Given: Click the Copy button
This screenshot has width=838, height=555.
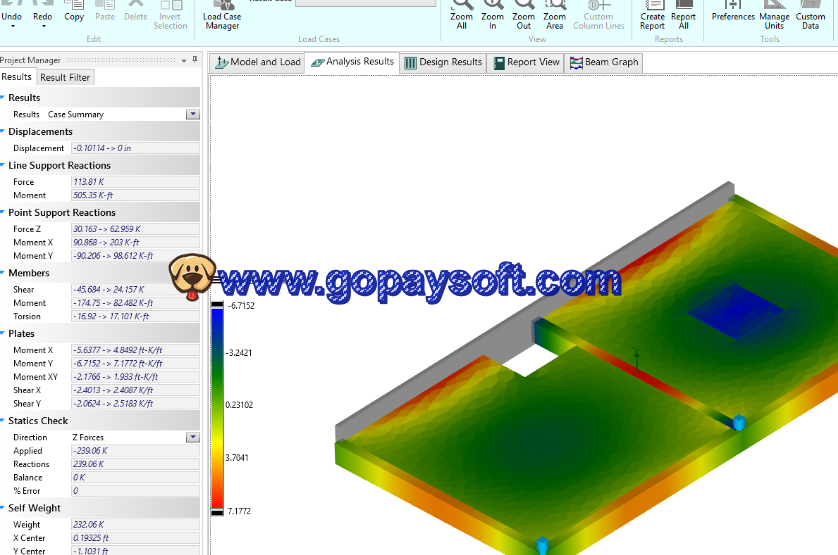Looking at the screenshot, I should (x=74, y=12).
